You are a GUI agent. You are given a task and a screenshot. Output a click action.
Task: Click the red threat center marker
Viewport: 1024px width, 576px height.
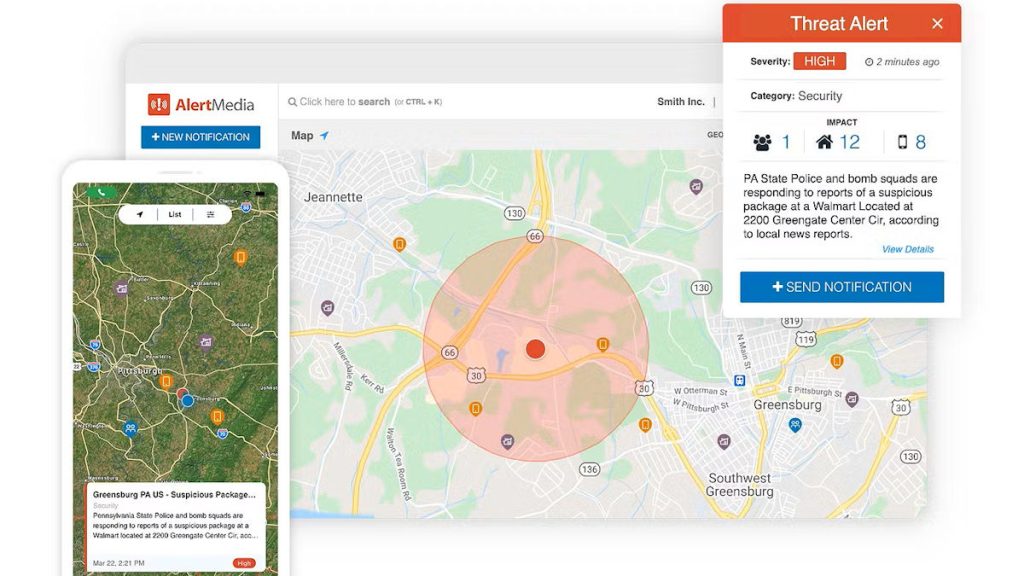click(535, 349)
